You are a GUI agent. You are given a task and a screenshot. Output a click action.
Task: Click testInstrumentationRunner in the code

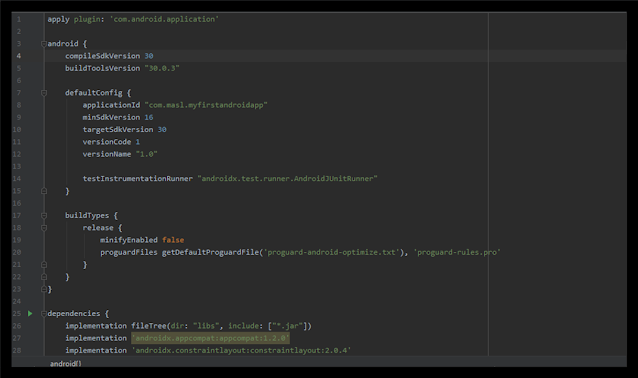coord(138,179)
